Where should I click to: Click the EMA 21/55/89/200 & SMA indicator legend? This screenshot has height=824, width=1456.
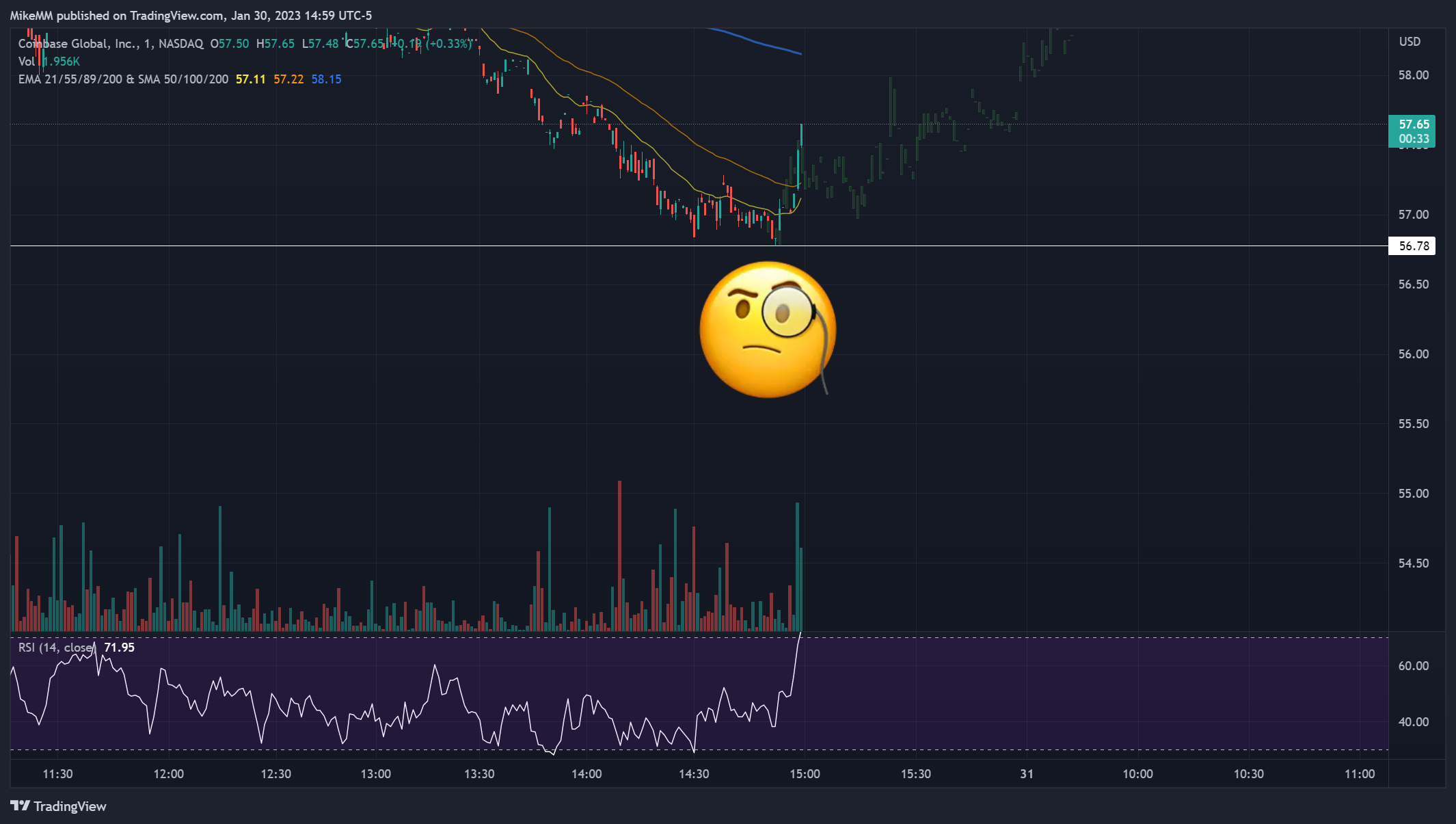tap(123, 79)
